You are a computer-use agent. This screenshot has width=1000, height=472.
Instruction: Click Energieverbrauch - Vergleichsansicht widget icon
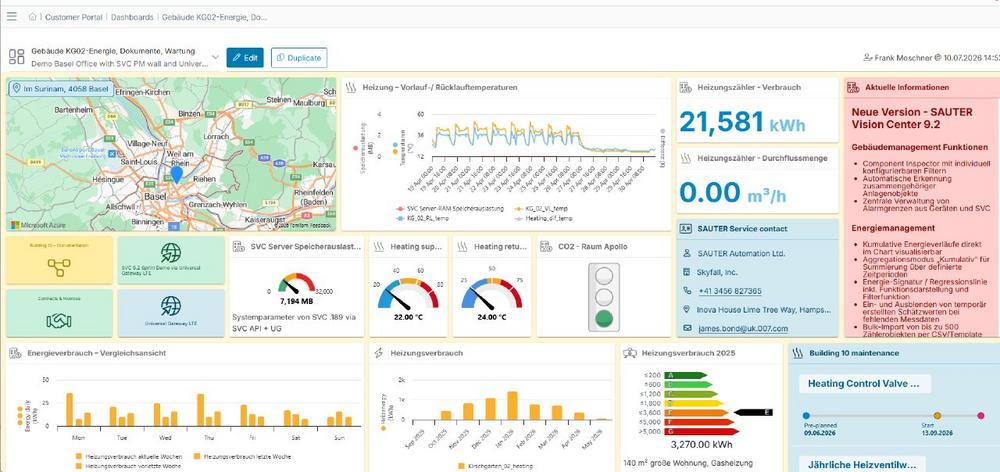coord(15,353)
